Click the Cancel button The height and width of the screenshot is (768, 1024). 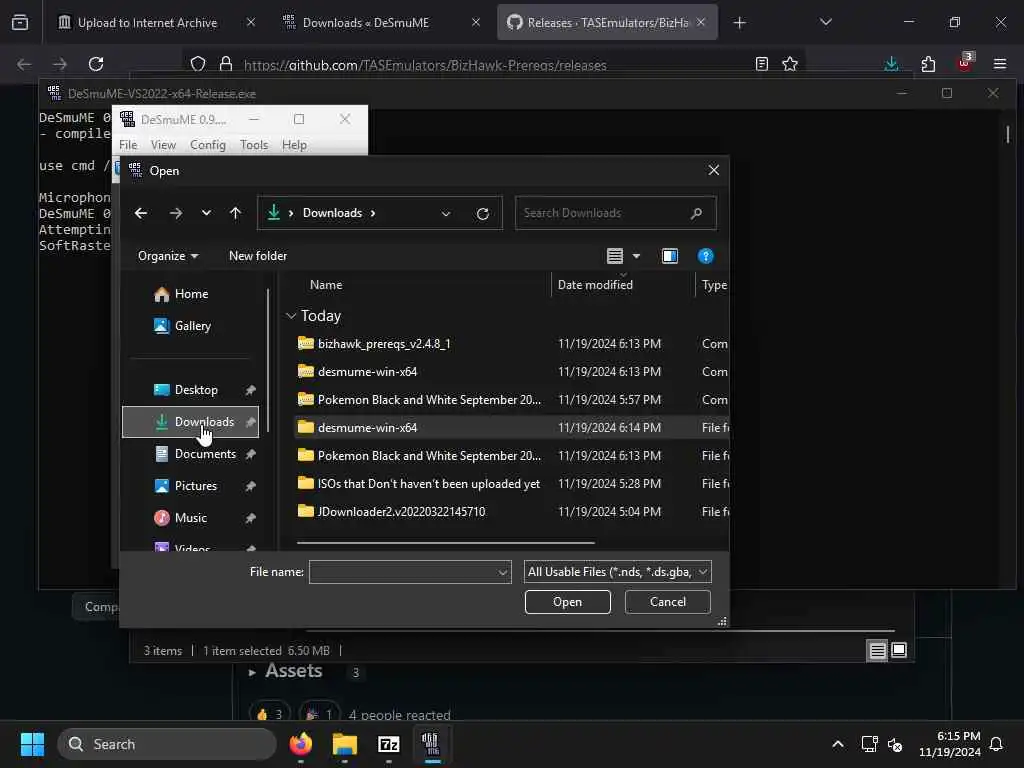coord(667,602)
